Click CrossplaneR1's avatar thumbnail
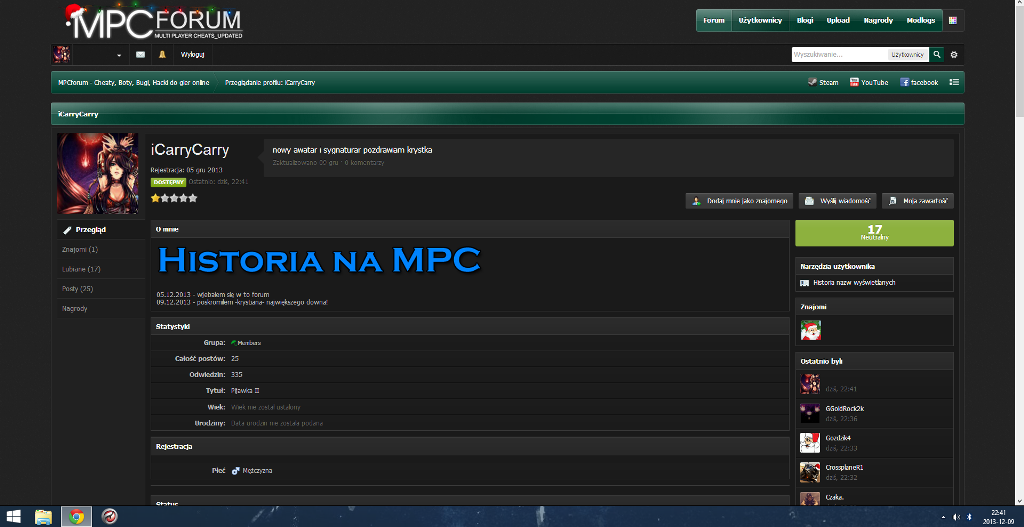 click(x=810, y=472)
